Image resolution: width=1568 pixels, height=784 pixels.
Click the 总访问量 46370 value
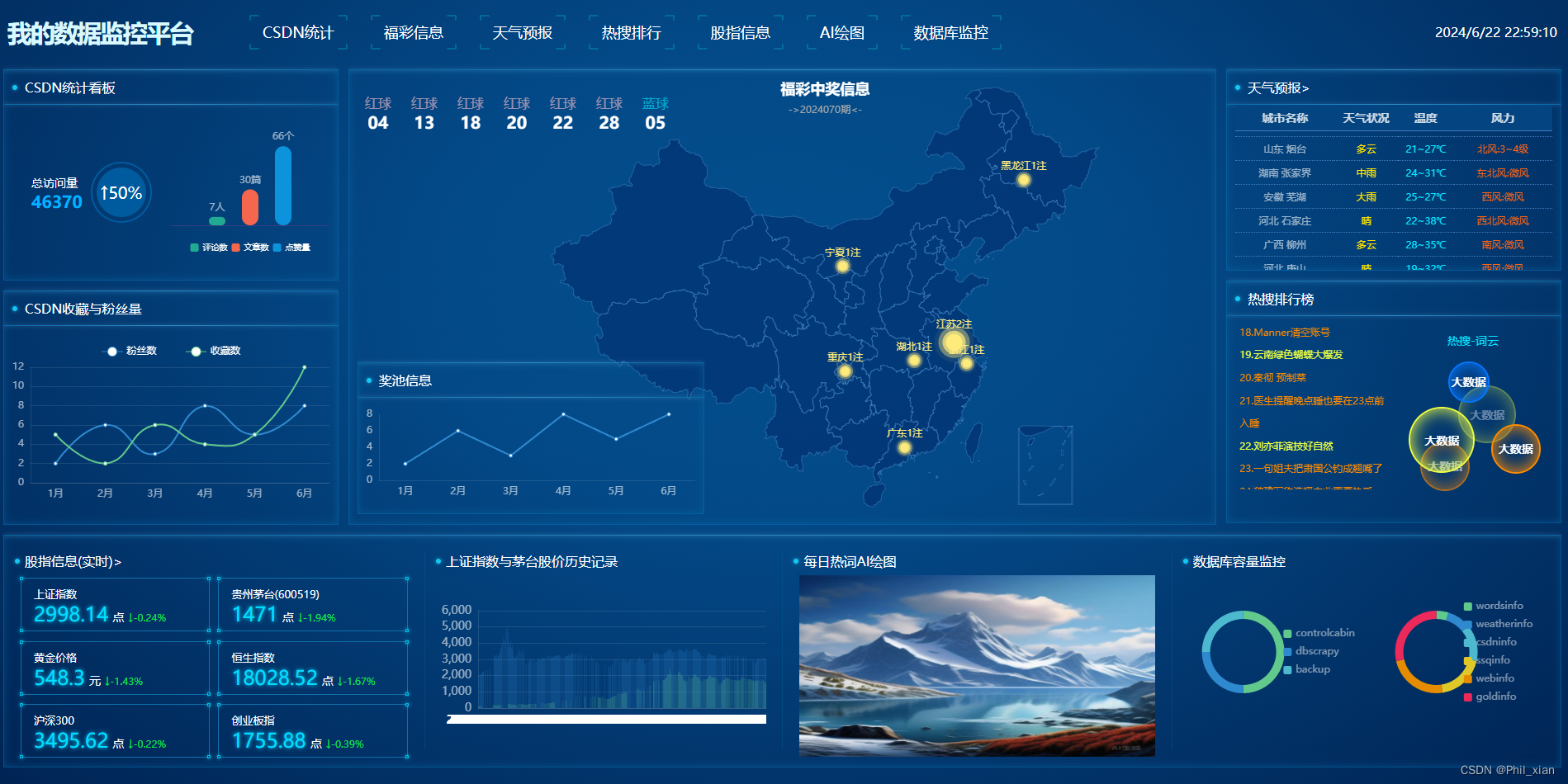point(57,202)
